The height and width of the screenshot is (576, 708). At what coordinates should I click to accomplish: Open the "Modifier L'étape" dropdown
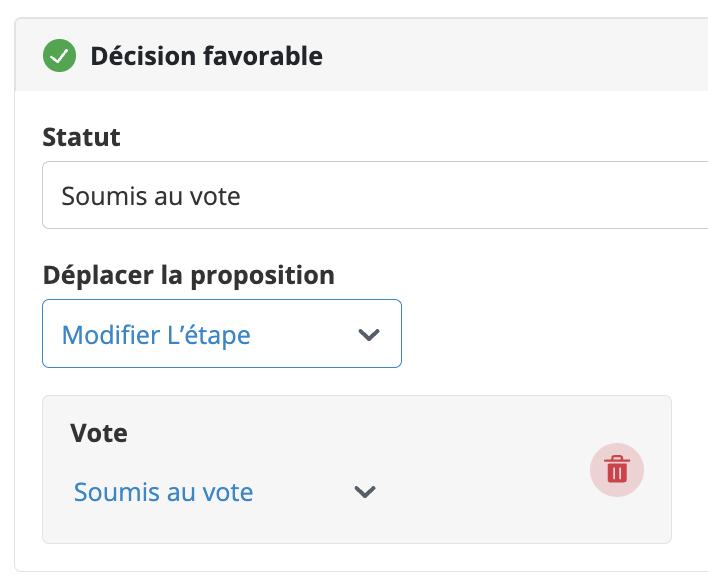222,334
